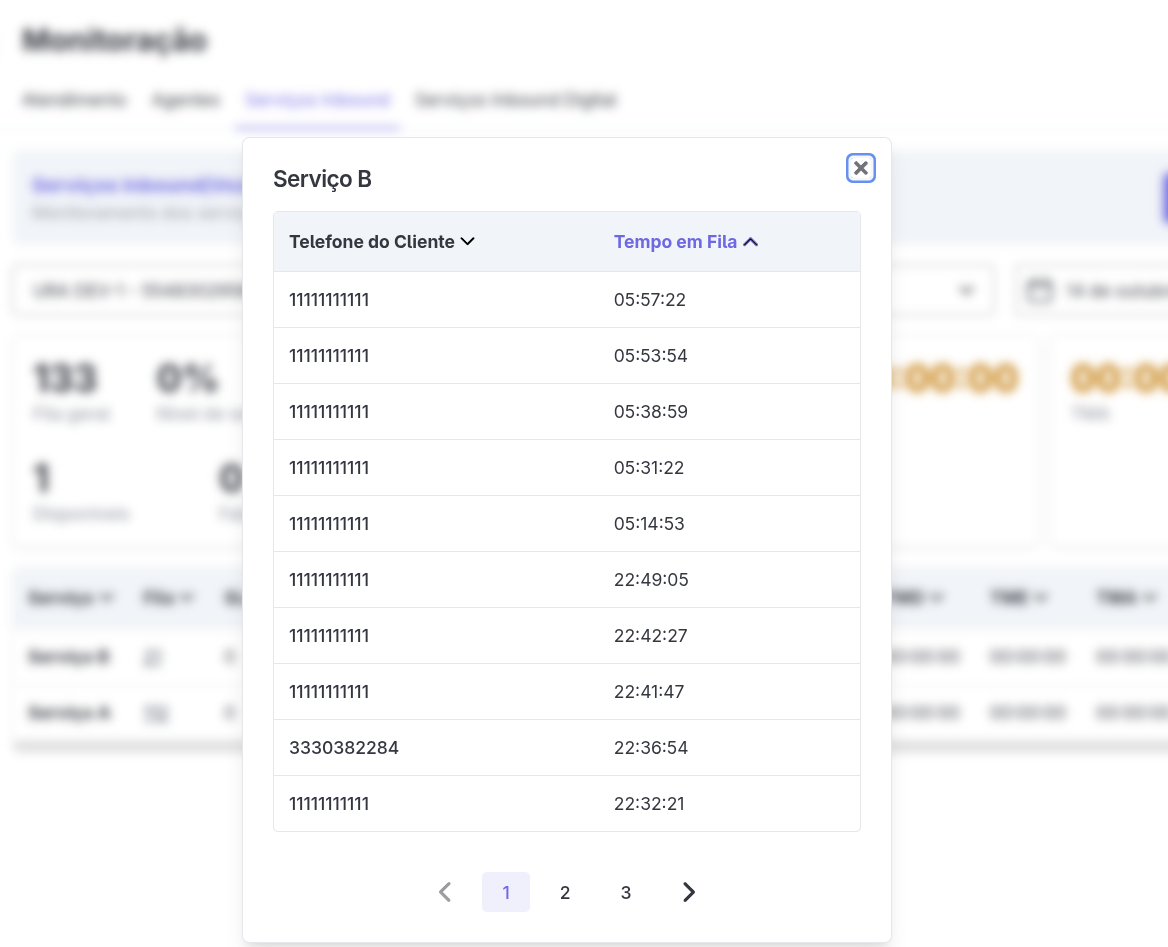Select page 1 in pagination
Viewport: 1168px width, 947px height.
506,892
